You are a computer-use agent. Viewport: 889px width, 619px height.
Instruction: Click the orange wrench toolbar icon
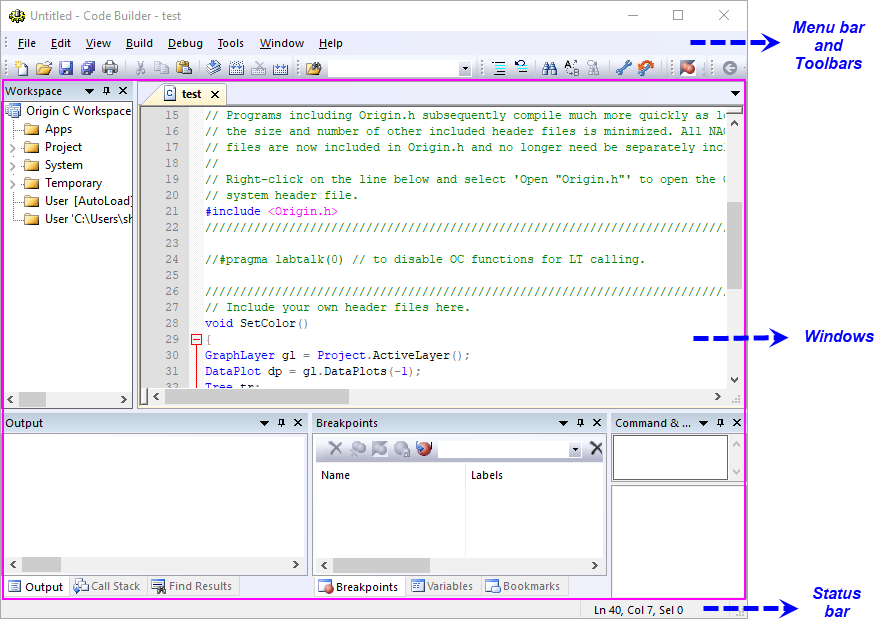646,68
